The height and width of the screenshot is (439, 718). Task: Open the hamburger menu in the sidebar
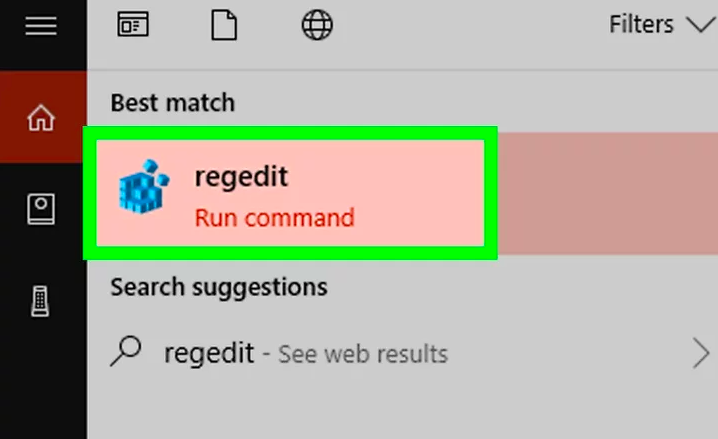coord(41,26)
